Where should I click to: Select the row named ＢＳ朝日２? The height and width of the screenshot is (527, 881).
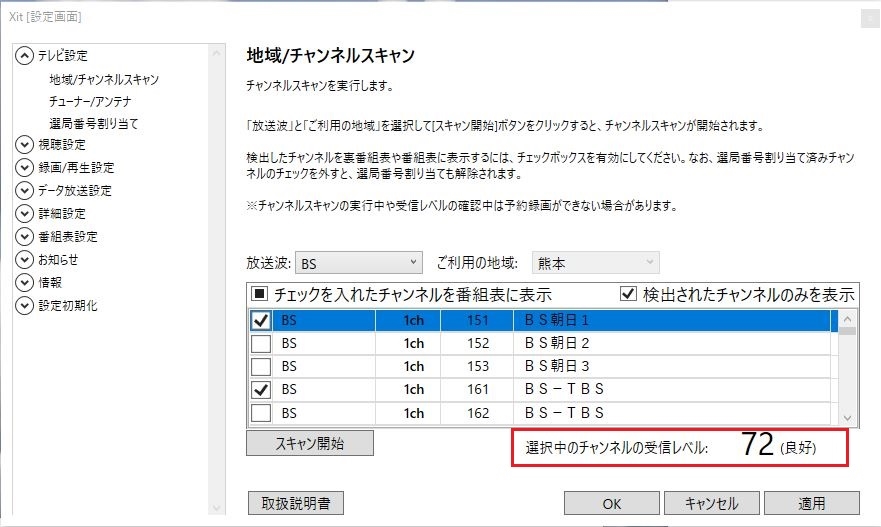(x=539, y=343)
